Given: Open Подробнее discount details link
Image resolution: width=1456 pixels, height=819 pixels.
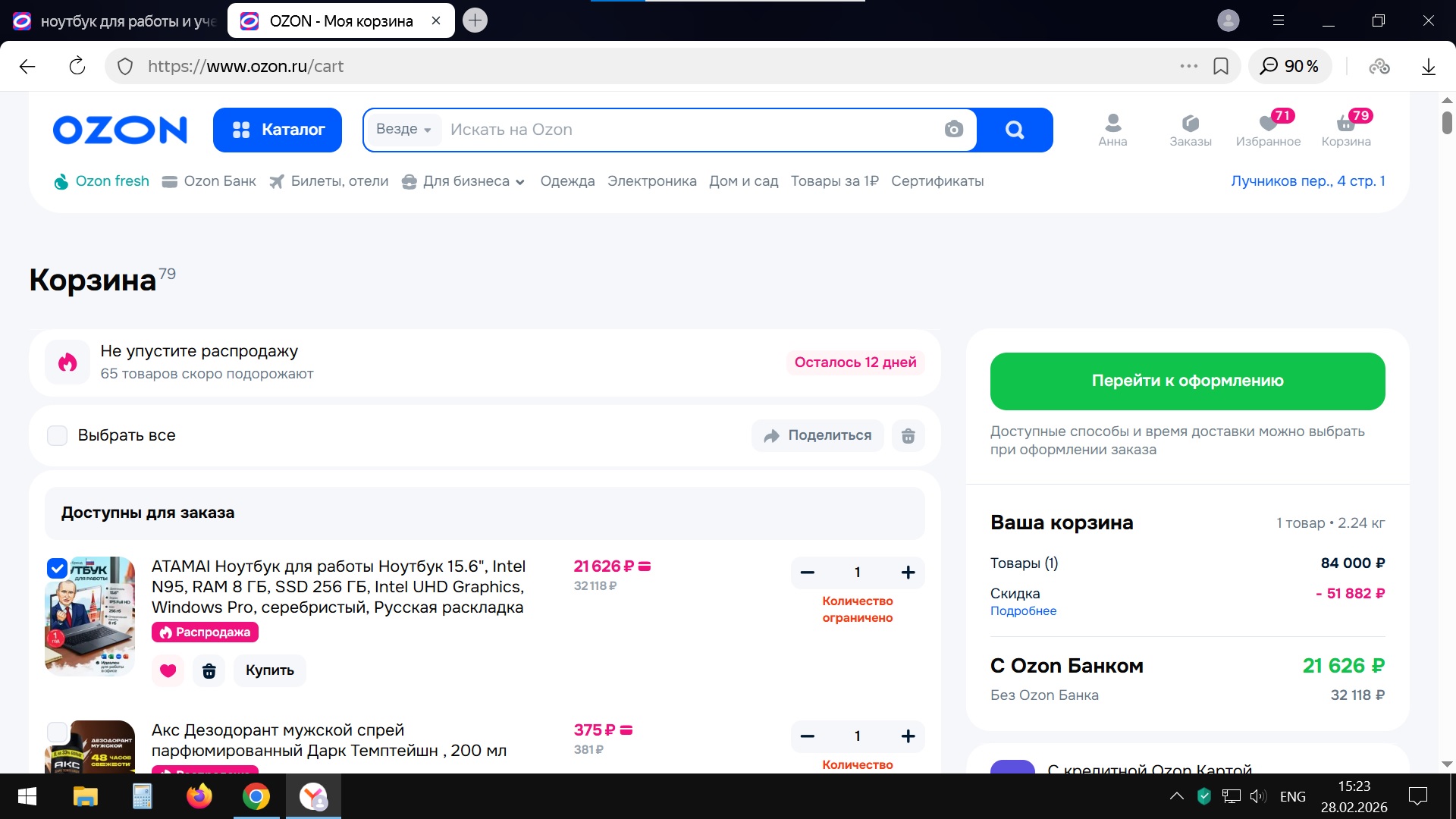Looking at the screenshot, I should (x=1023, y=611).
